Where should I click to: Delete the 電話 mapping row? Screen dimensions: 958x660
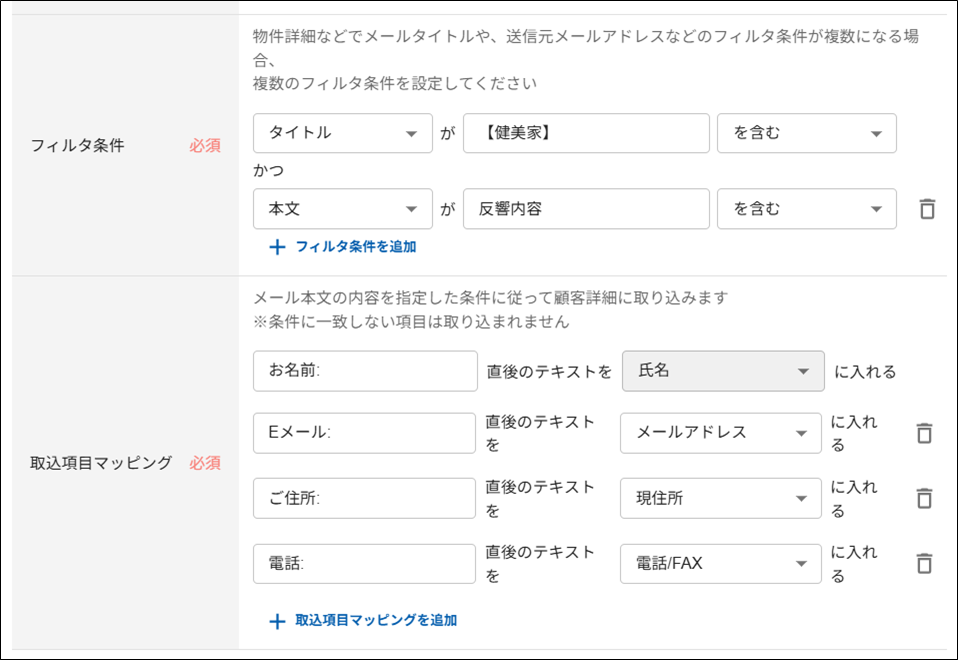coord(924,563)
